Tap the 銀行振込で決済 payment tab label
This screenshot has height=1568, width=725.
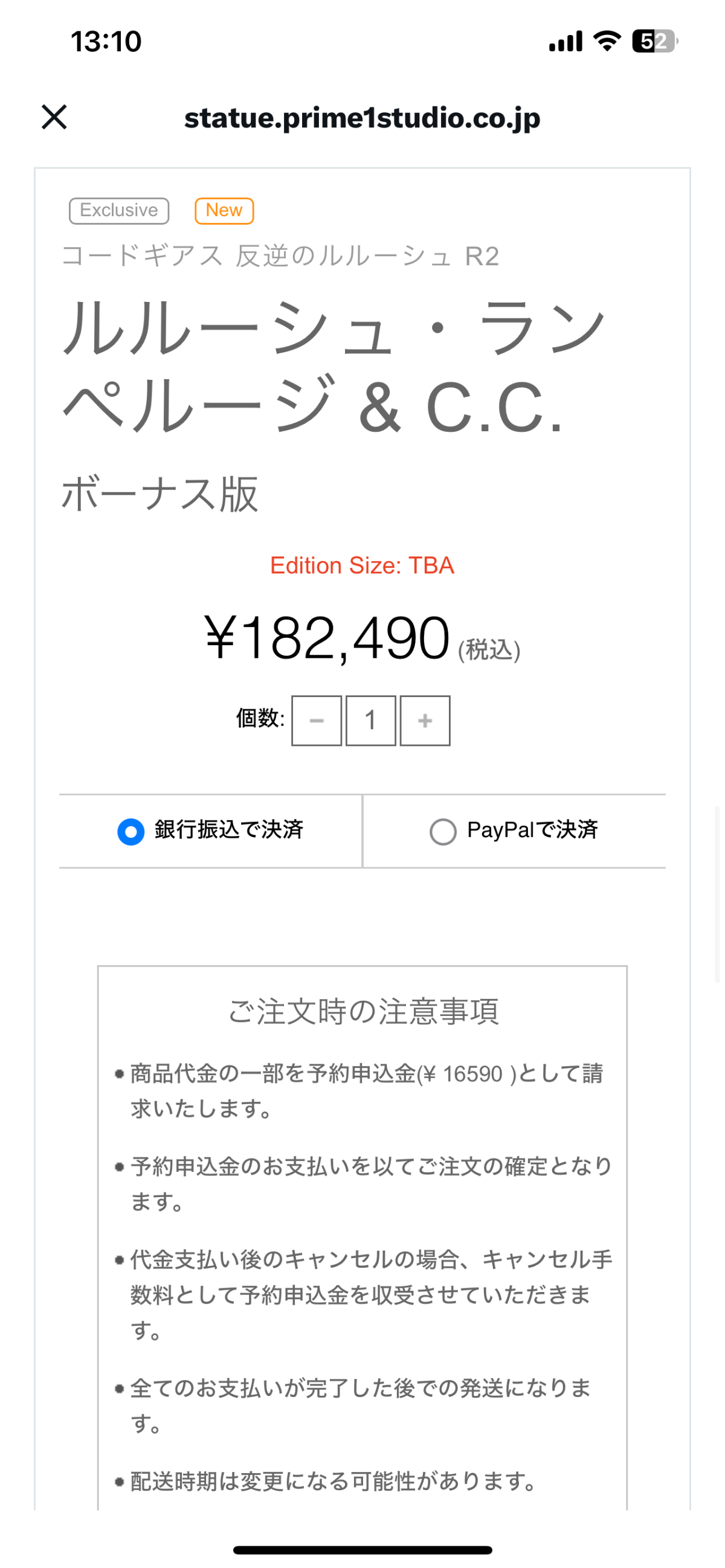tap(229, 831)
